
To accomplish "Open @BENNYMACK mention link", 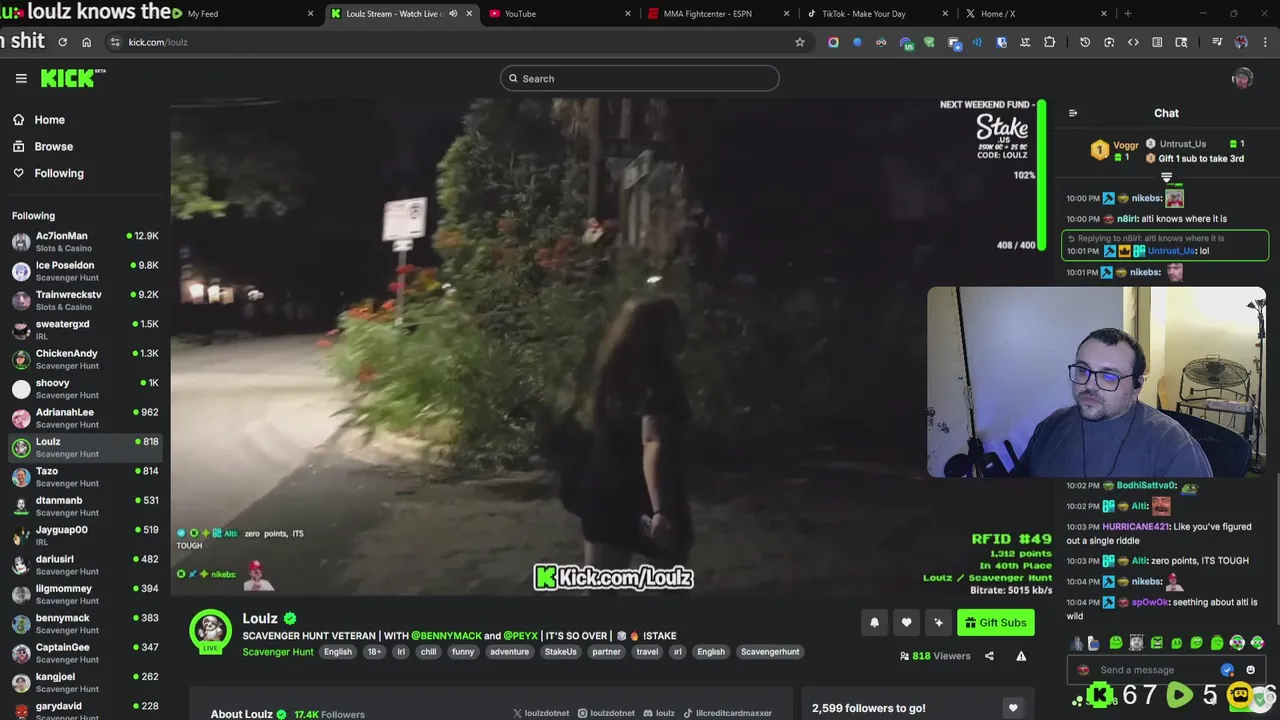I will [446, 636].
